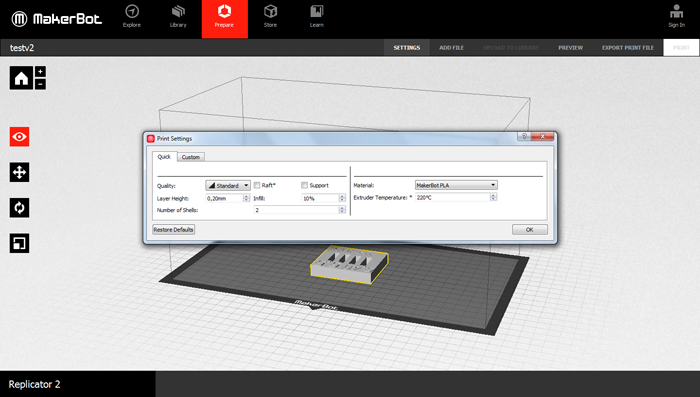This screenshot has width=700, height=397.
Task: Click the testv2 file name
Action: coord(22,48)
